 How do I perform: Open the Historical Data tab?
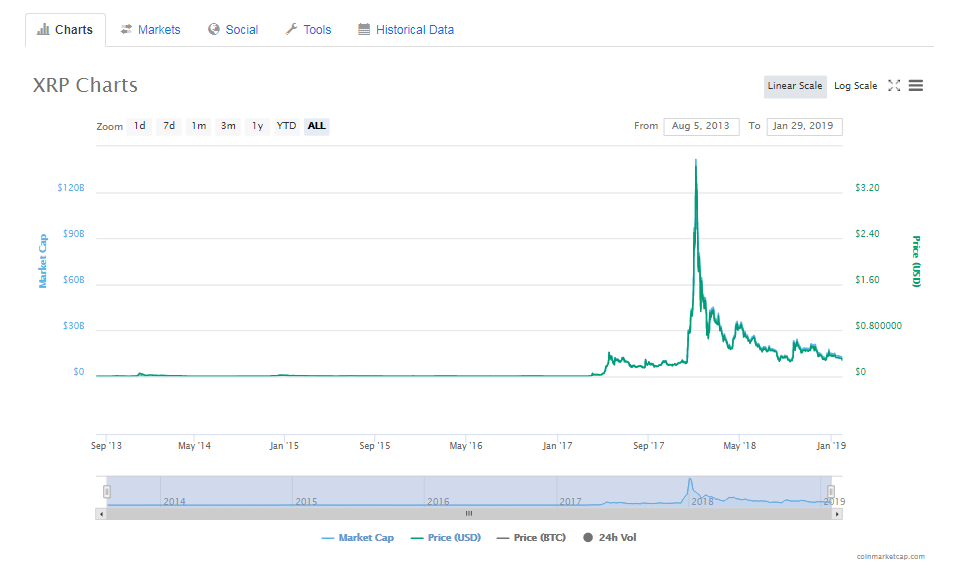(406, 29)
